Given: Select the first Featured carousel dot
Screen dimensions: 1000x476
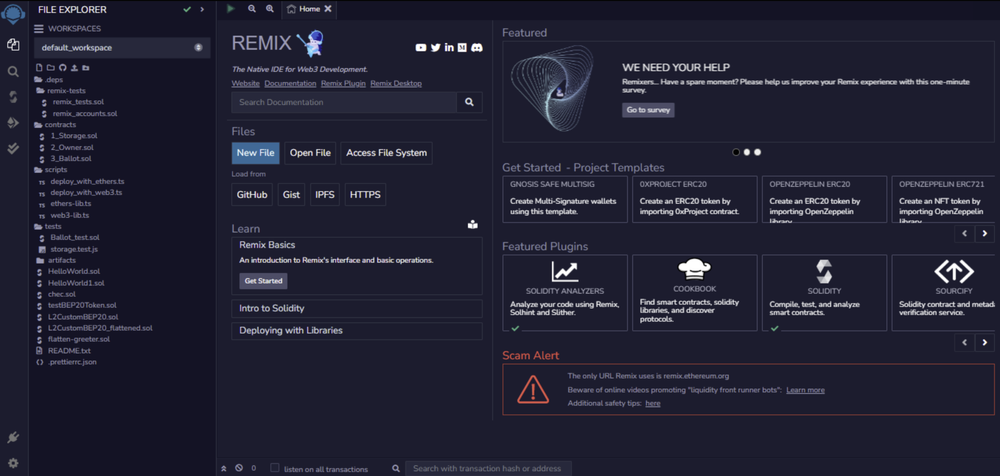Looking at the screenshot, I should click(736, 152).
